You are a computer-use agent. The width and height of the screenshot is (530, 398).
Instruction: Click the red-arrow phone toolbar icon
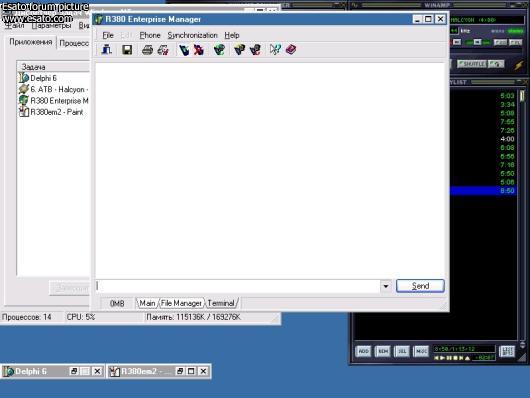(x=255, y=50)
